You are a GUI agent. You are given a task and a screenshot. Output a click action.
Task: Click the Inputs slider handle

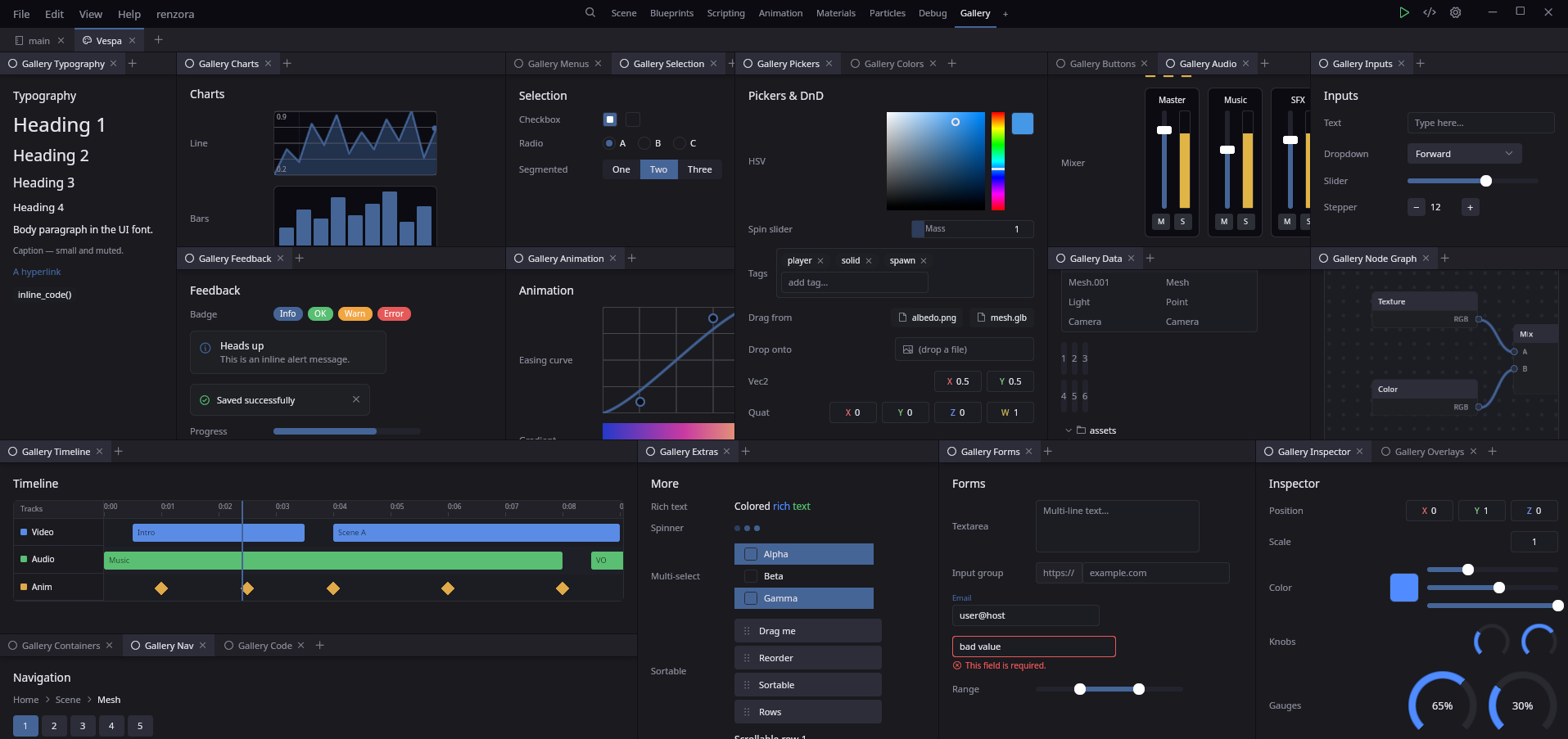pos(1486,181)
